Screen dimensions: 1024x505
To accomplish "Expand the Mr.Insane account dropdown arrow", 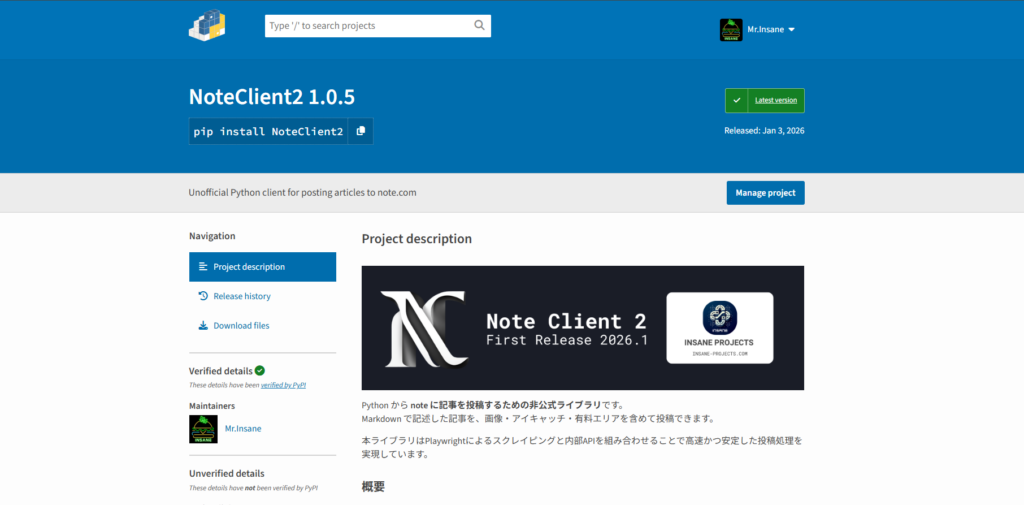I will 791,30.
